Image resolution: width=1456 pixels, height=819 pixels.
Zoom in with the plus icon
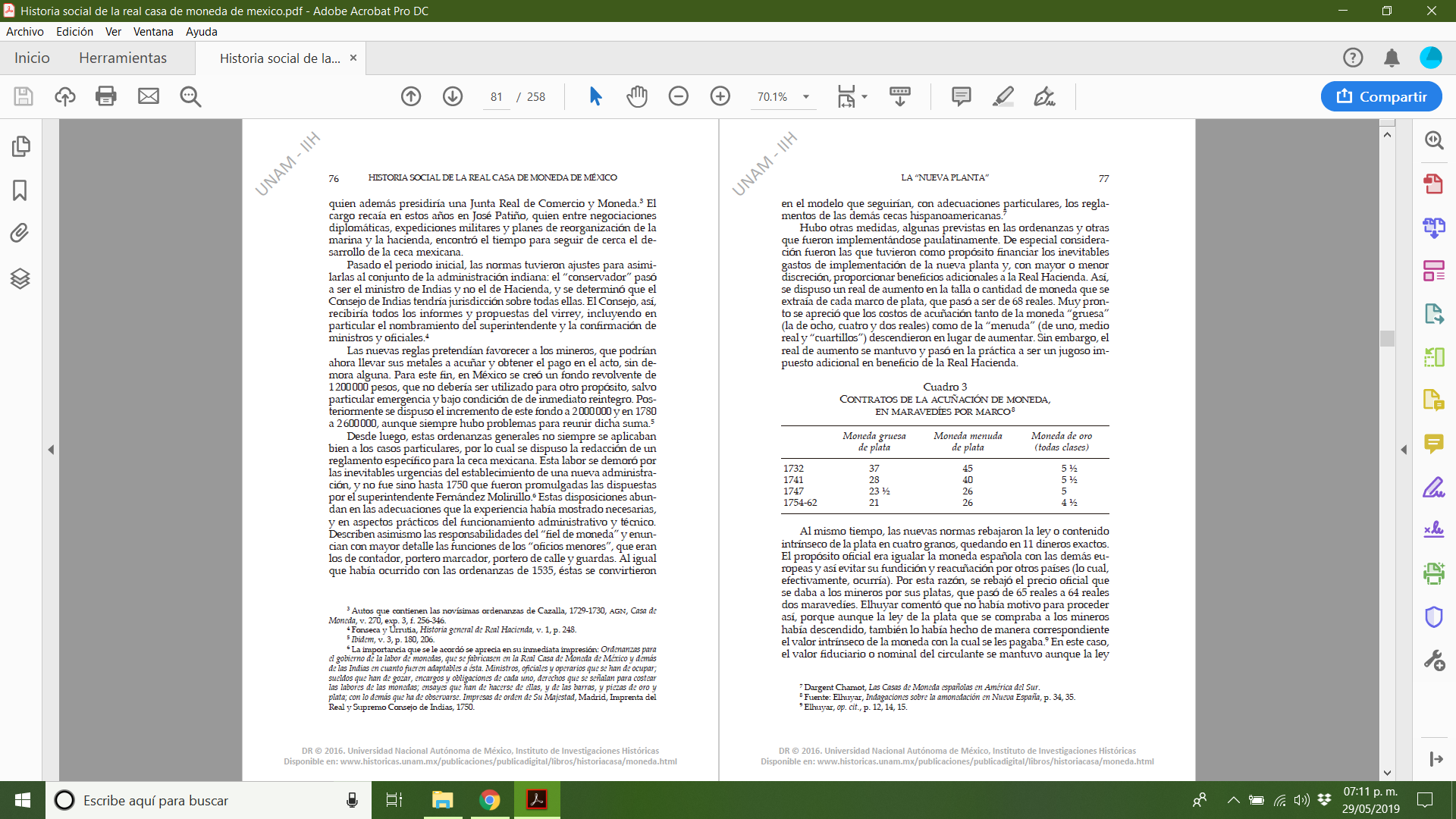pyautogui.click(x=720, y=96)
